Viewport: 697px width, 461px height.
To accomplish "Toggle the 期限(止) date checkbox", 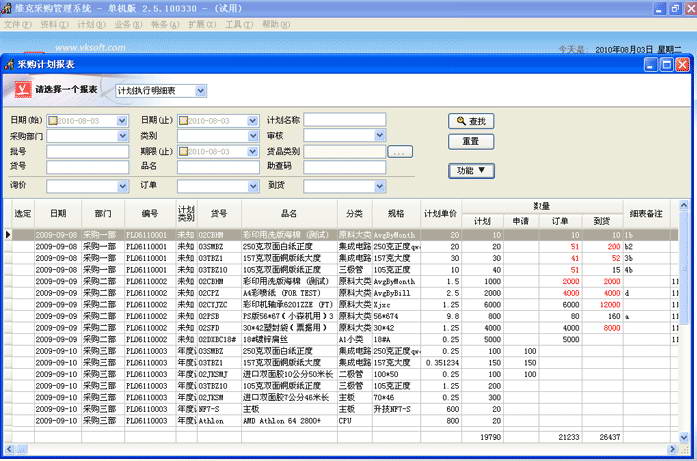I will (183, 152).
